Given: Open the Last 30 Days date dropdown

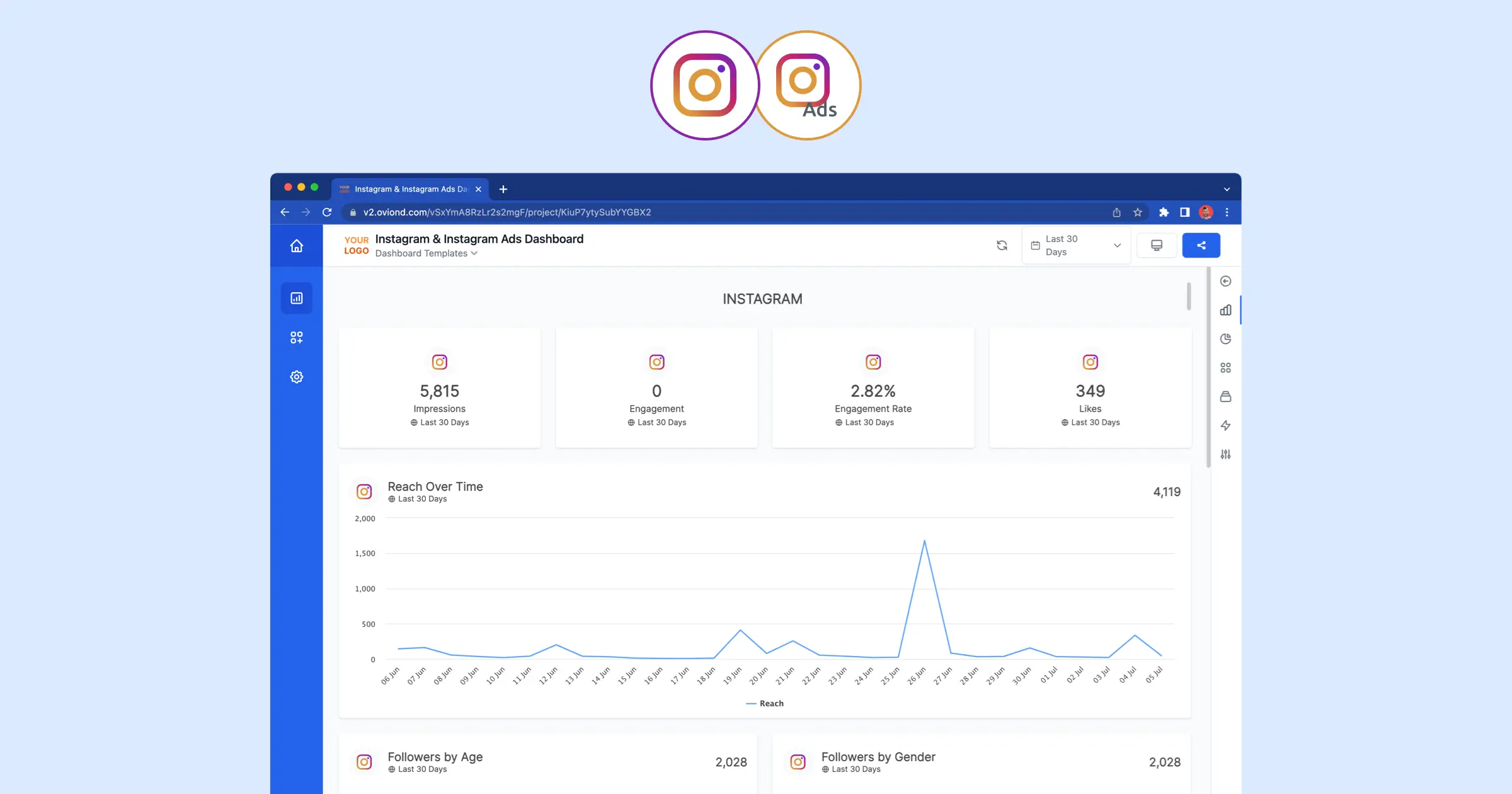Looking at the screenshot, I should click(x=1076, y=245).
